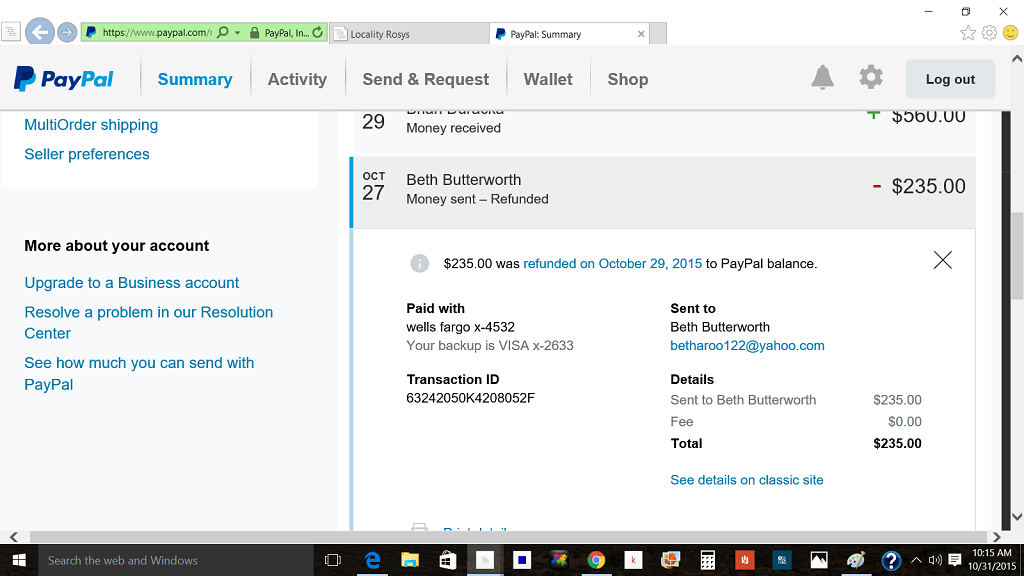Open File Explorer from the taskbar
This screenshot has width=1024, height=576.
coord(409,560)
